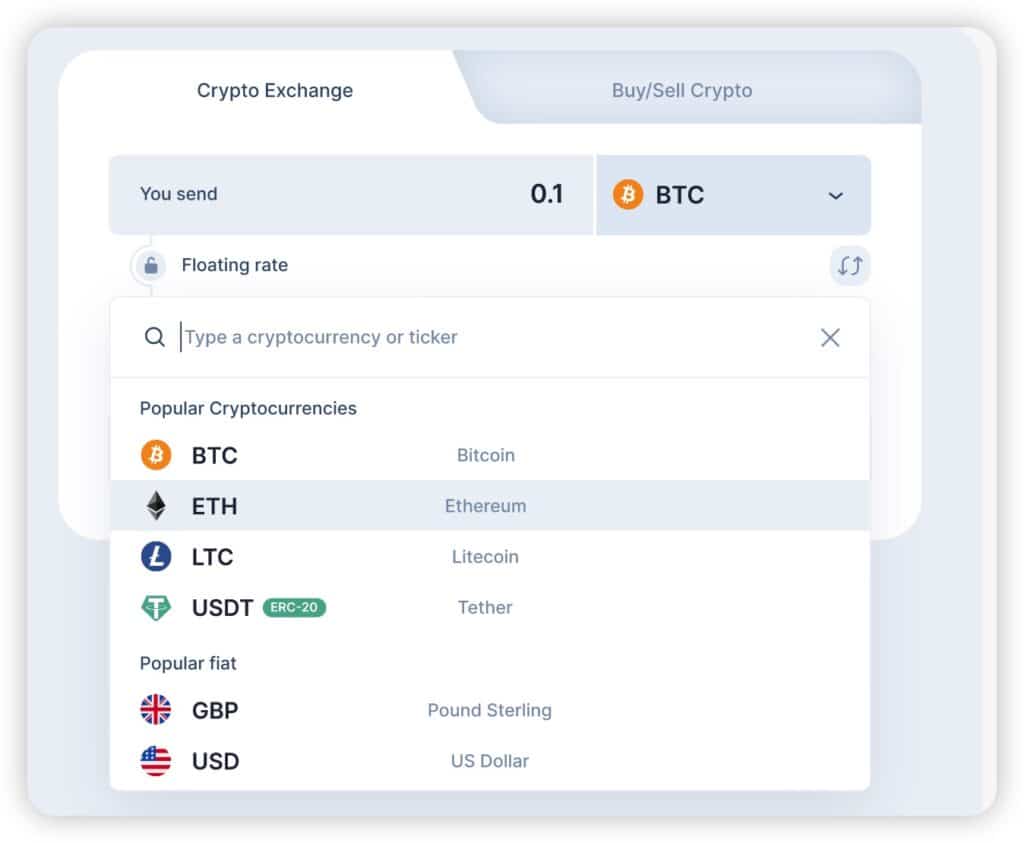Select the US Dollar option
The image size is (1024, 843).
pyautogui.click(x=489, y=762)
